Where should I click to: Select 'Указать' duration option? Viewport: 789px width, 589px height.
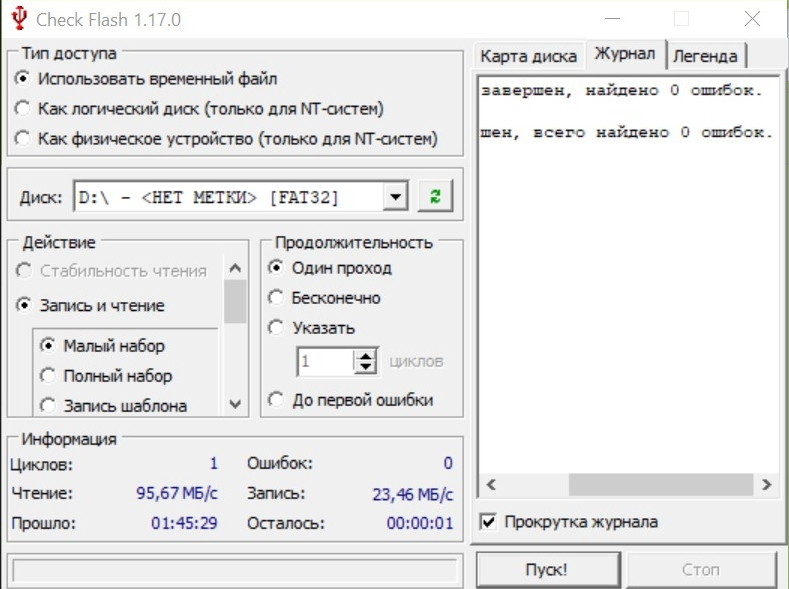[311, 328]
